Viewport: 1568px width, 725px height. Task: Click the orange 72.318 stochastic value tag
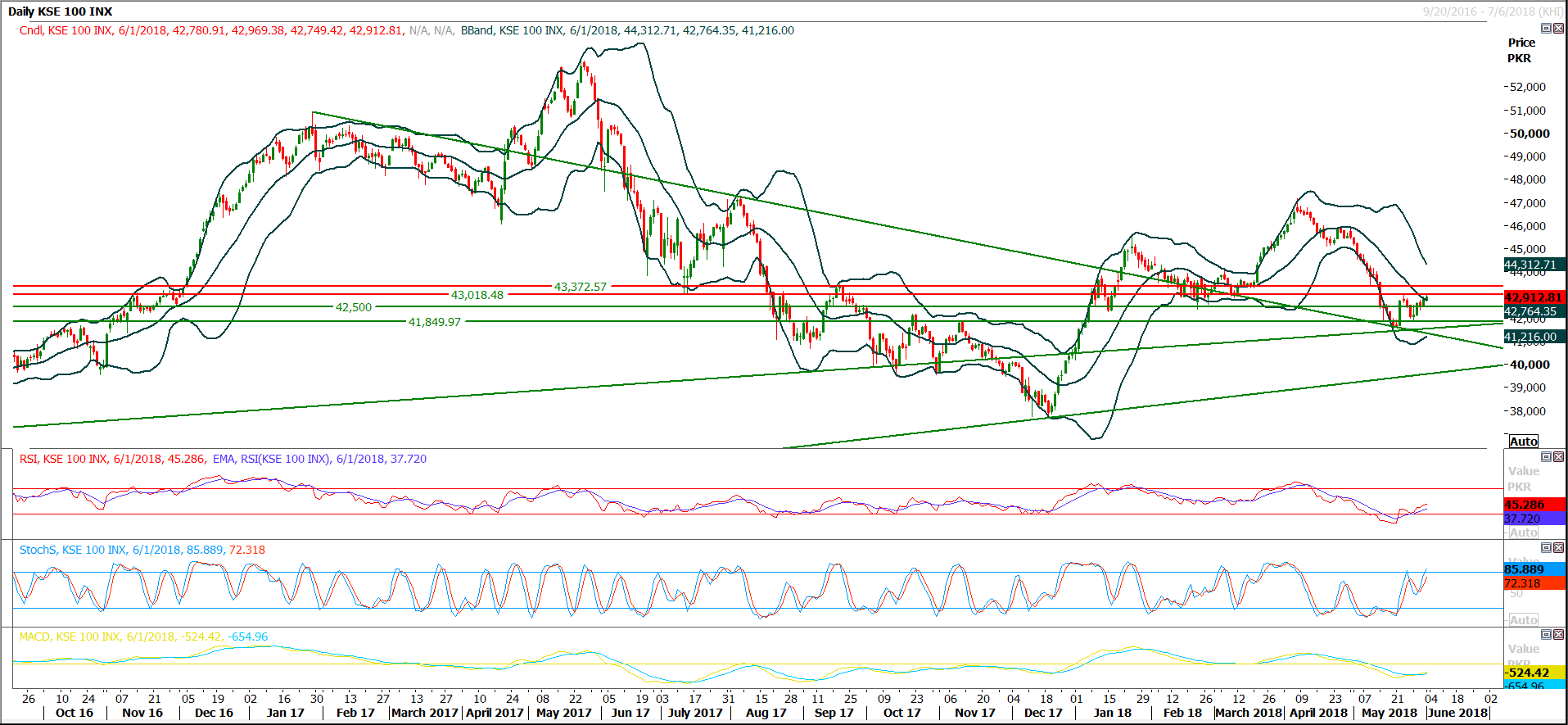[x=1534, y=583]
